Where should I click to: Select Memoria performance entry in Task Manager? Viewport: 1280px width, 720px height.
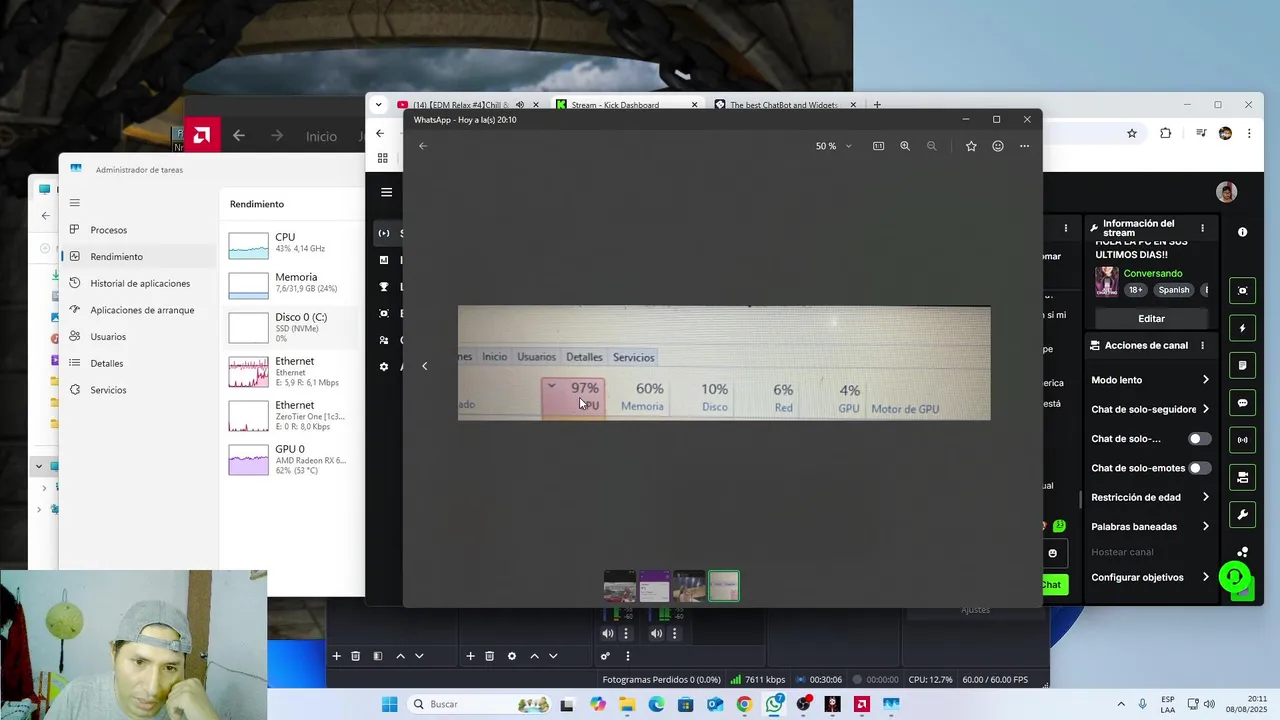[290, 284]
